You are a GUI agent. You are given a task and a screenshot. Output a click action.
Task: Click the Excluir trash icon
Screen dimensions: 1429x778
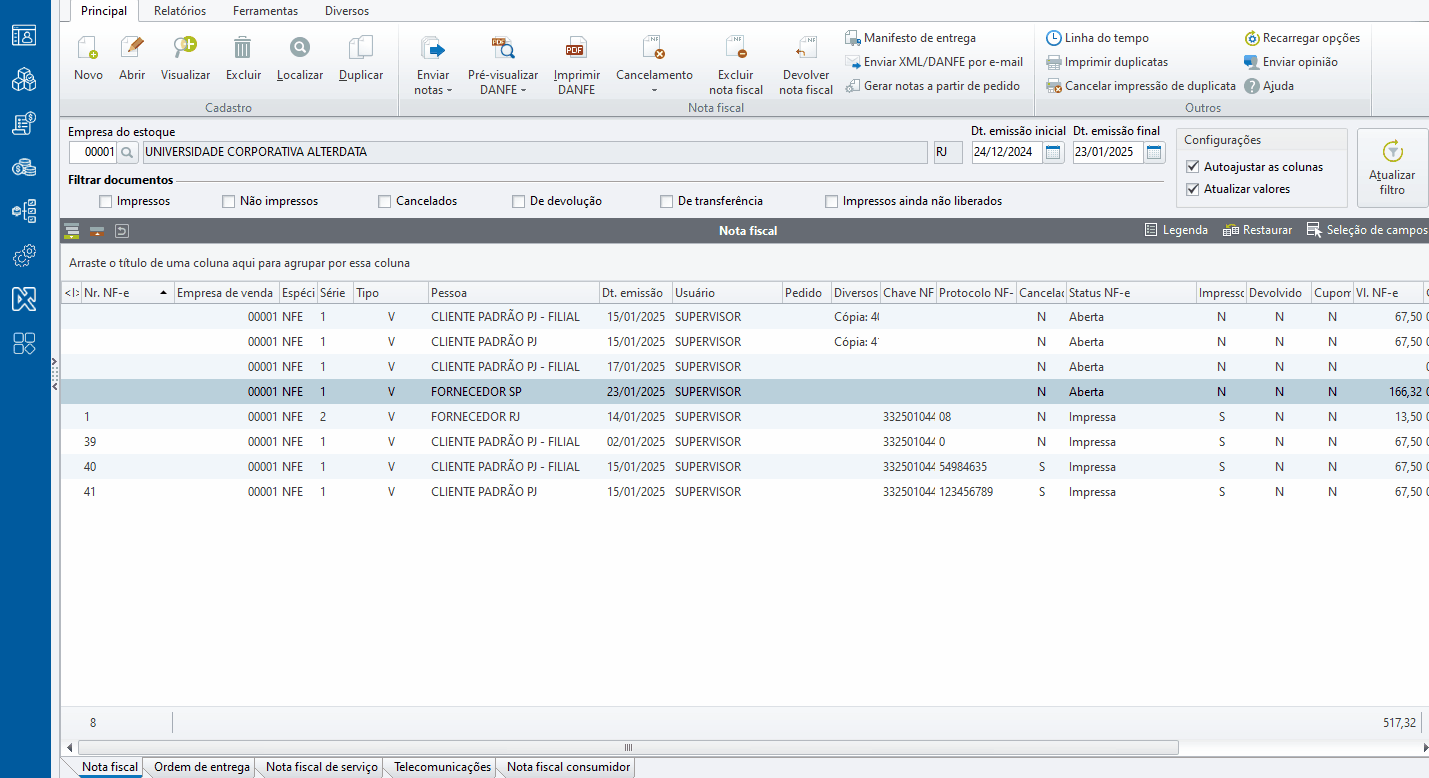[x=243, y=49]
